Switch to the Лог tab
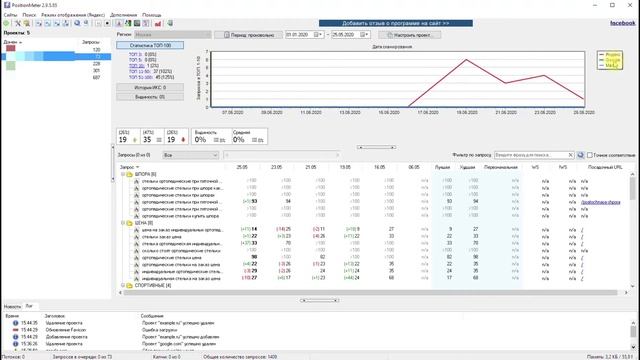The image size is (640, 360). tap(29, 306)
